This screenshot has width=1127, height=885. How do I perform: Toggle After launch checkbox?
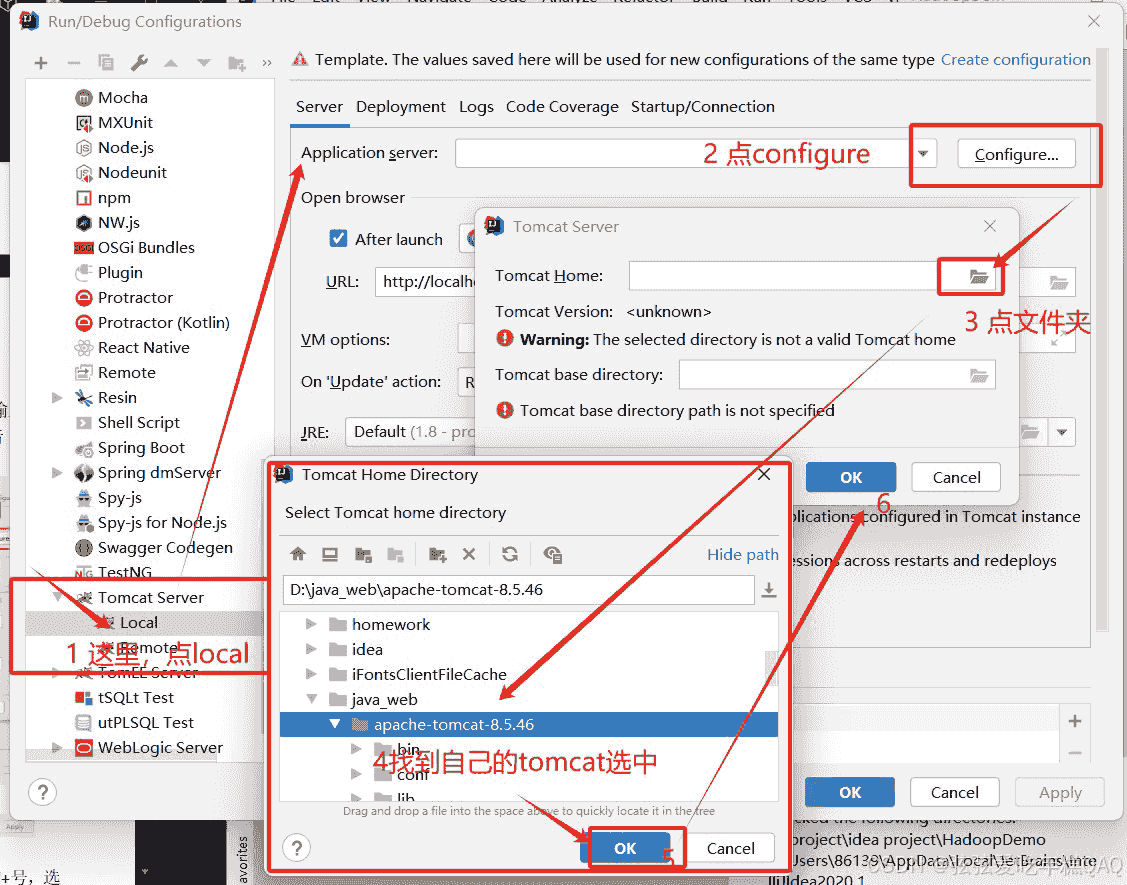point(338,239)
